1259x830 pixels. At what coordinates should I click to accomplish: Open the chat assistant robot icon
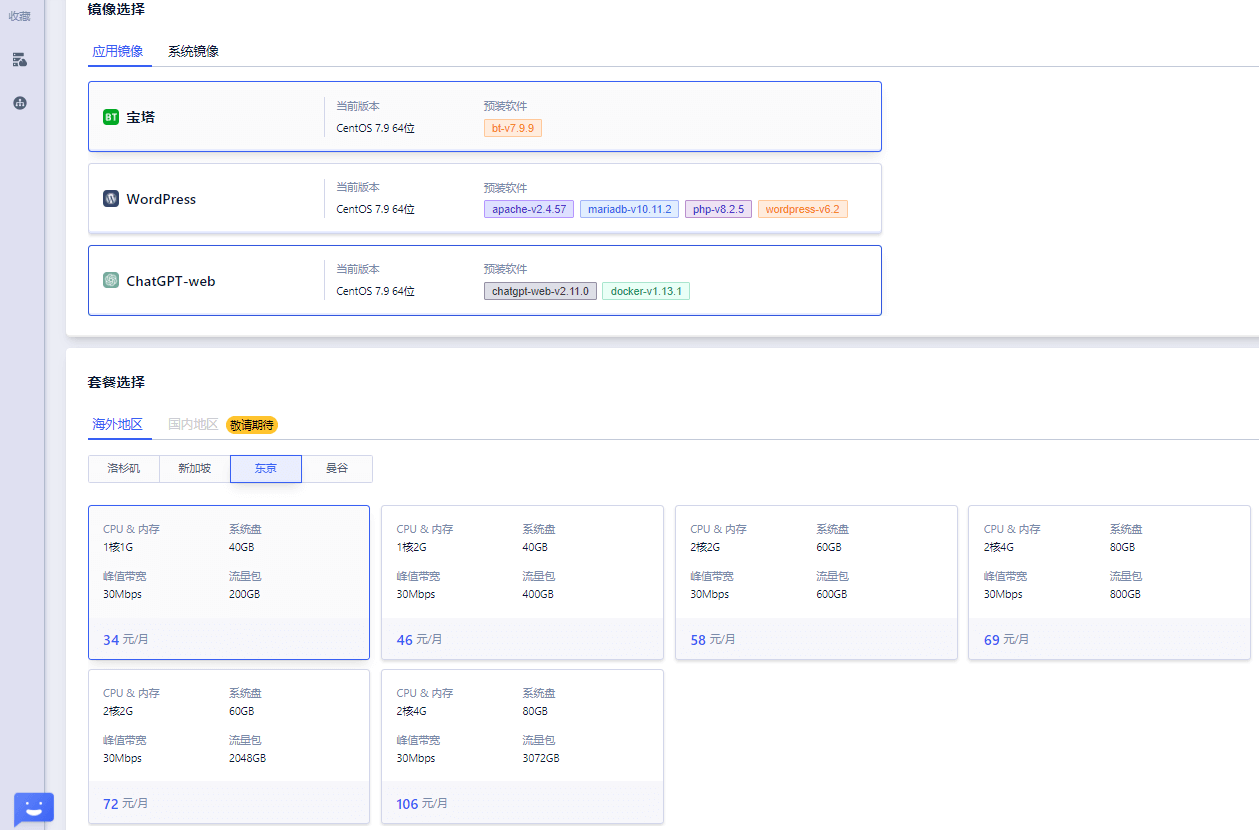pyautogui.click(x=33, y=808)
